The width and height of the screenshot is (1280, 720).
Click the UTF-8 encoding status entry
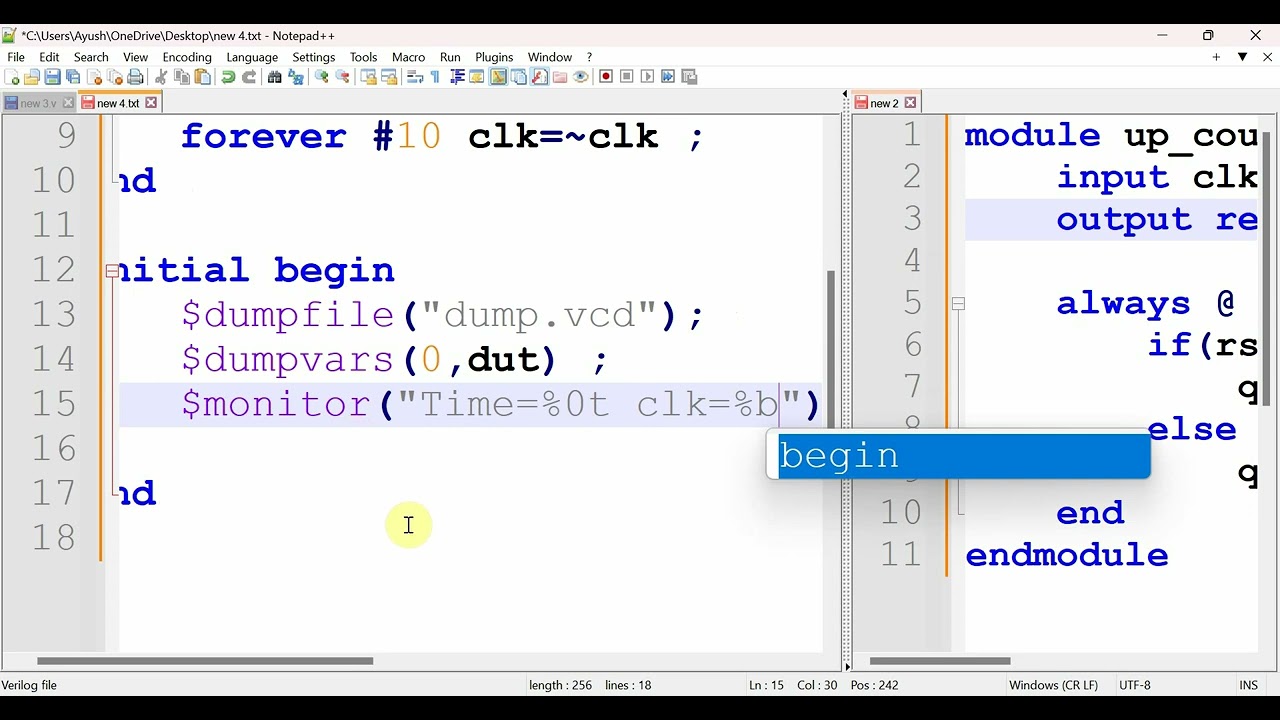pos(1135,685)
